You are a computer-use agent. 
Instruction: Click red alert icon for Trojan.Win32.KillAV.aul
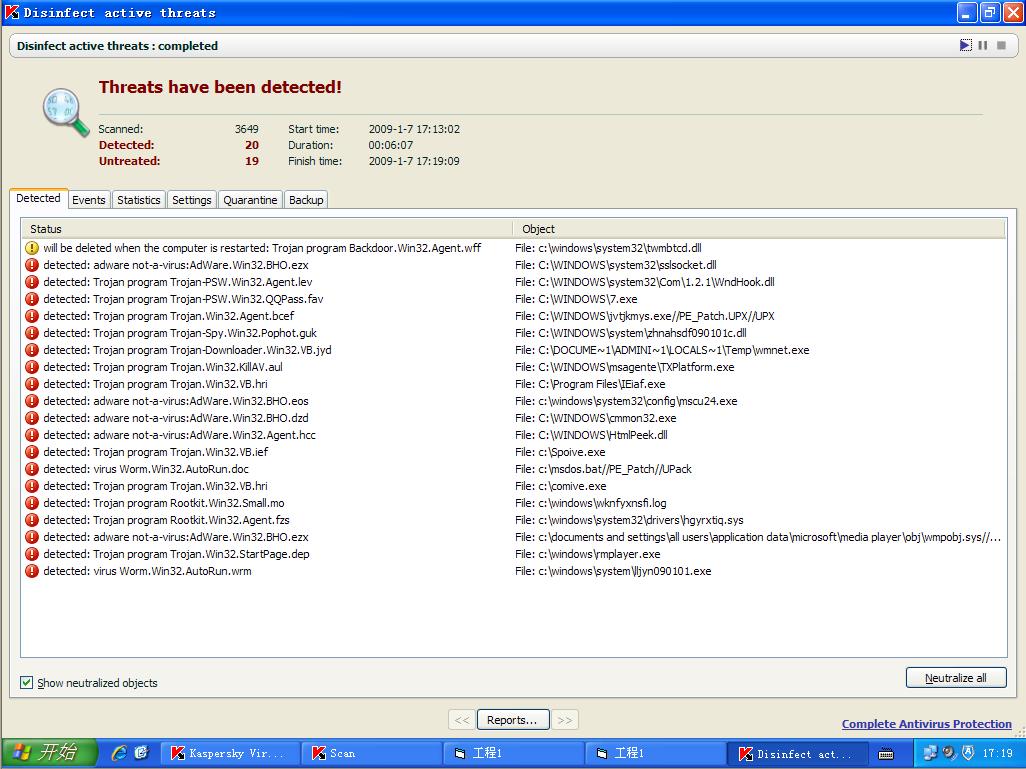[x=32, y=367]
